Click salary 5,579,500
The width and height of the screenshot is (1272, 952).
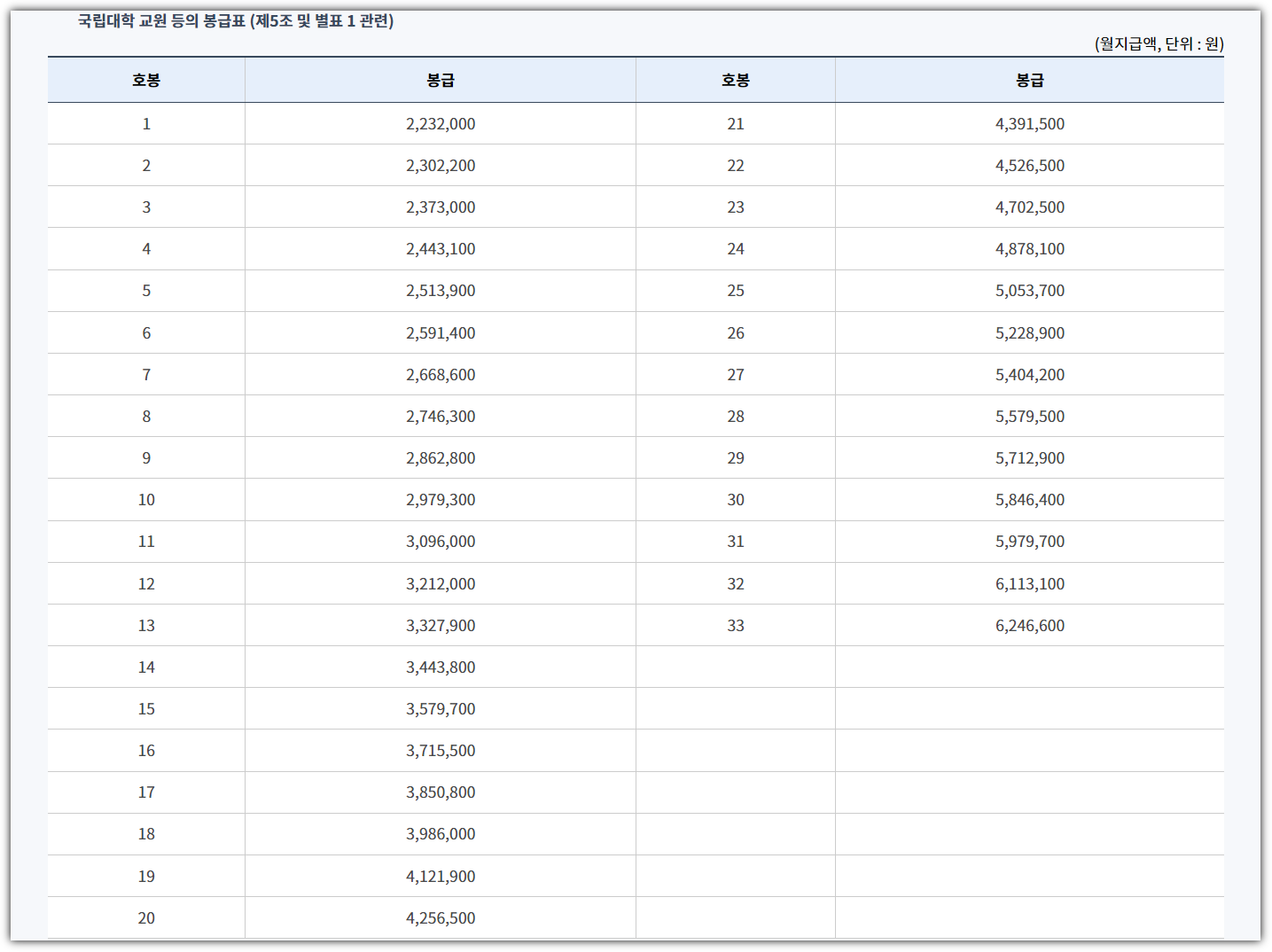[1030, 417]
